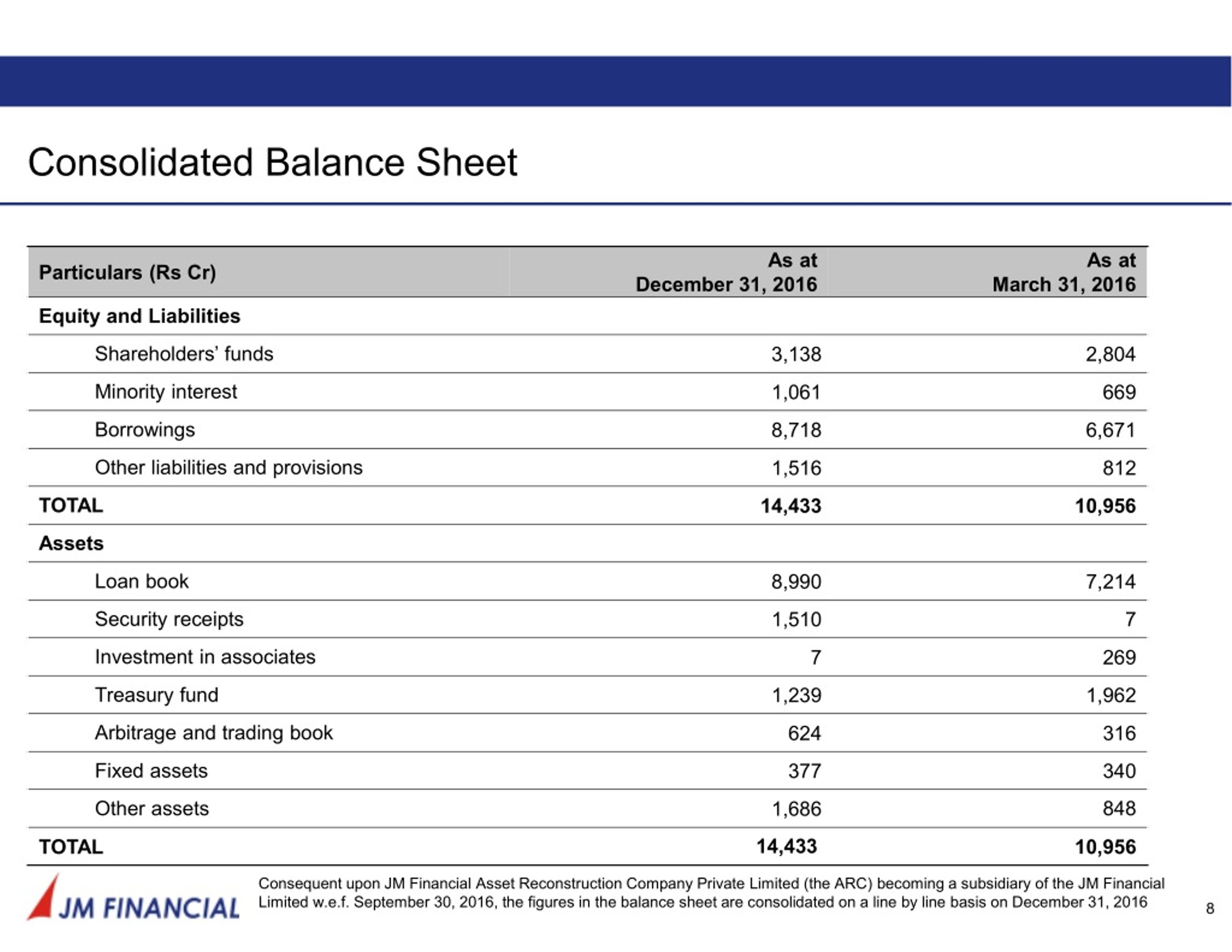
Task: Click the Security receipts value 1,510
Action: [796, 619]
